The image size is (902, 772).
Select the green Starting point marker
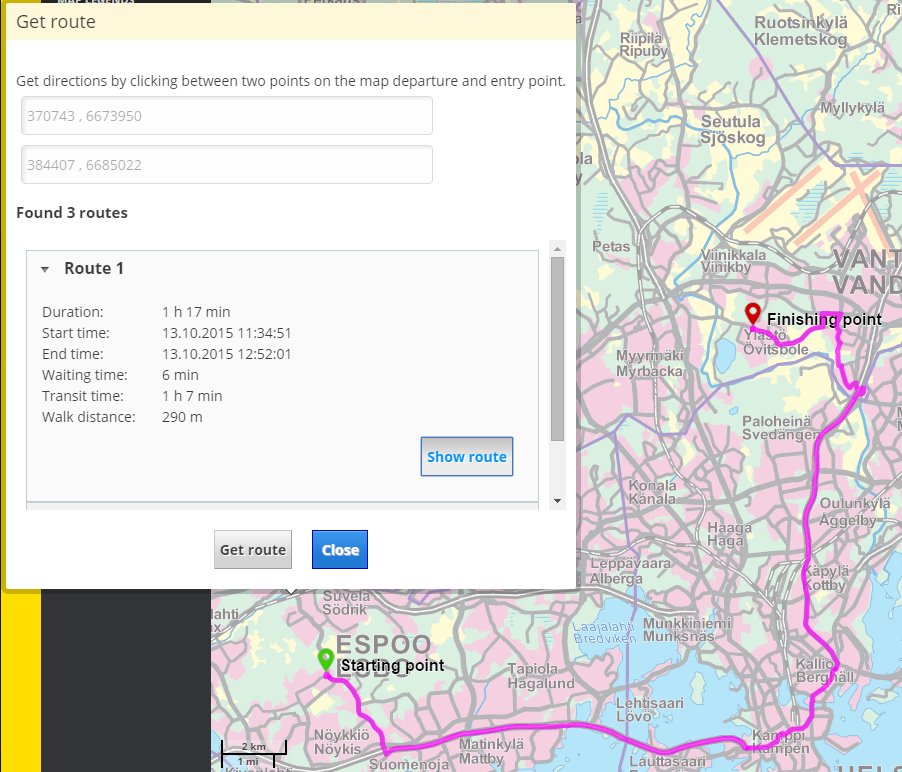[x=325, y=659]
